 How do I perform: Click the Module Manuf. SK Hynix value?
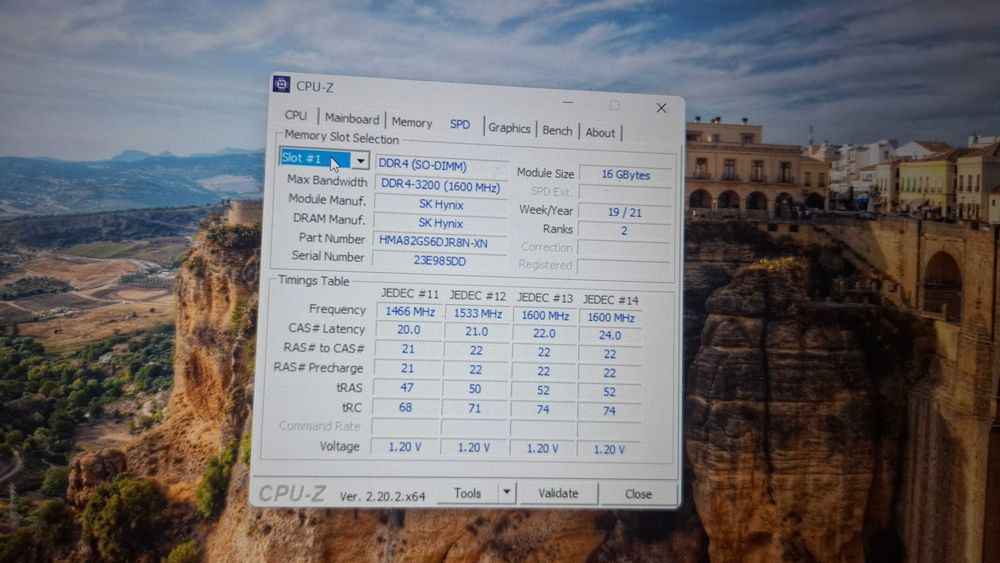(441, 205)
